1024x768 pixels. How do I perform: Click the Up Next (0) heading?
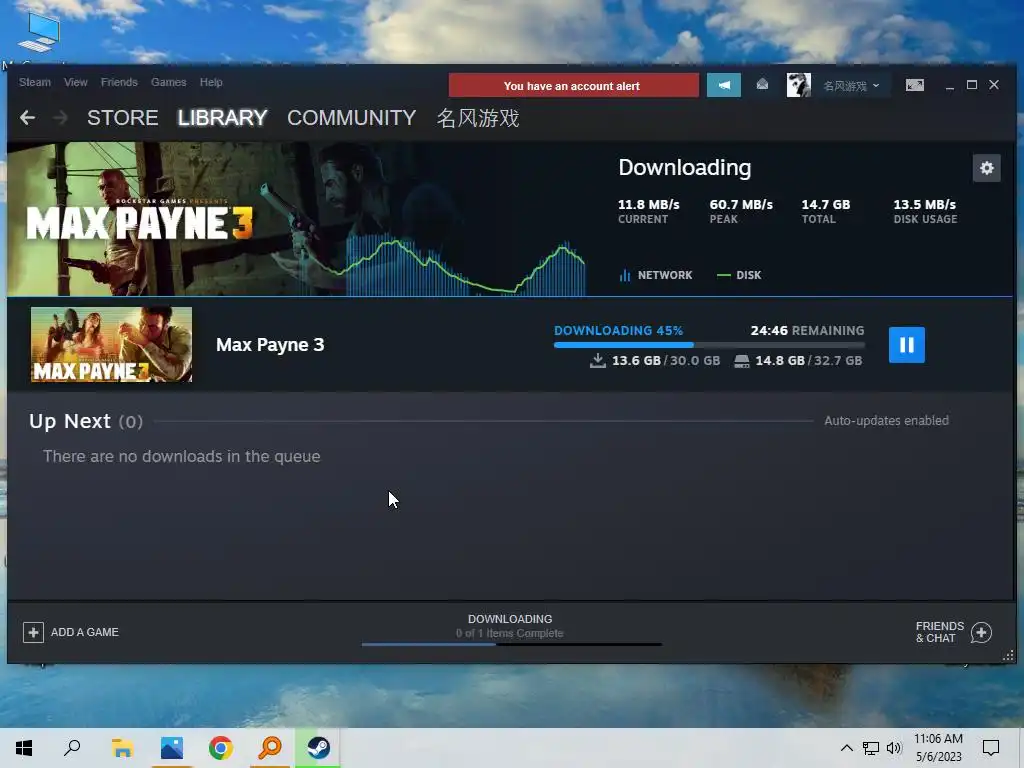[x=86, y=421]
